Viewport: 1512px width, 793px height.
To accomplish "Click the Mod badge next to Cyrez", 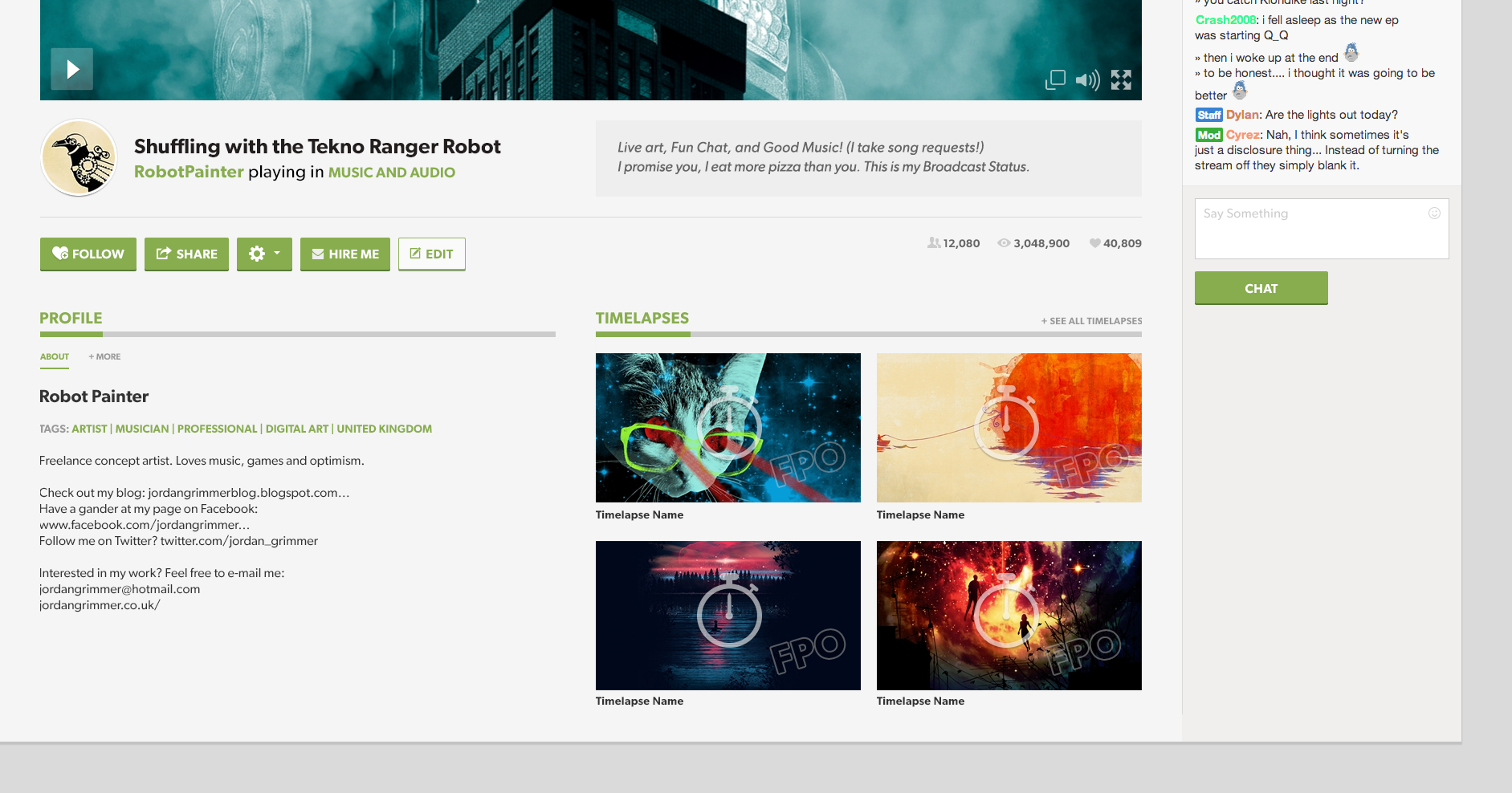I will tap(1208, 135).
